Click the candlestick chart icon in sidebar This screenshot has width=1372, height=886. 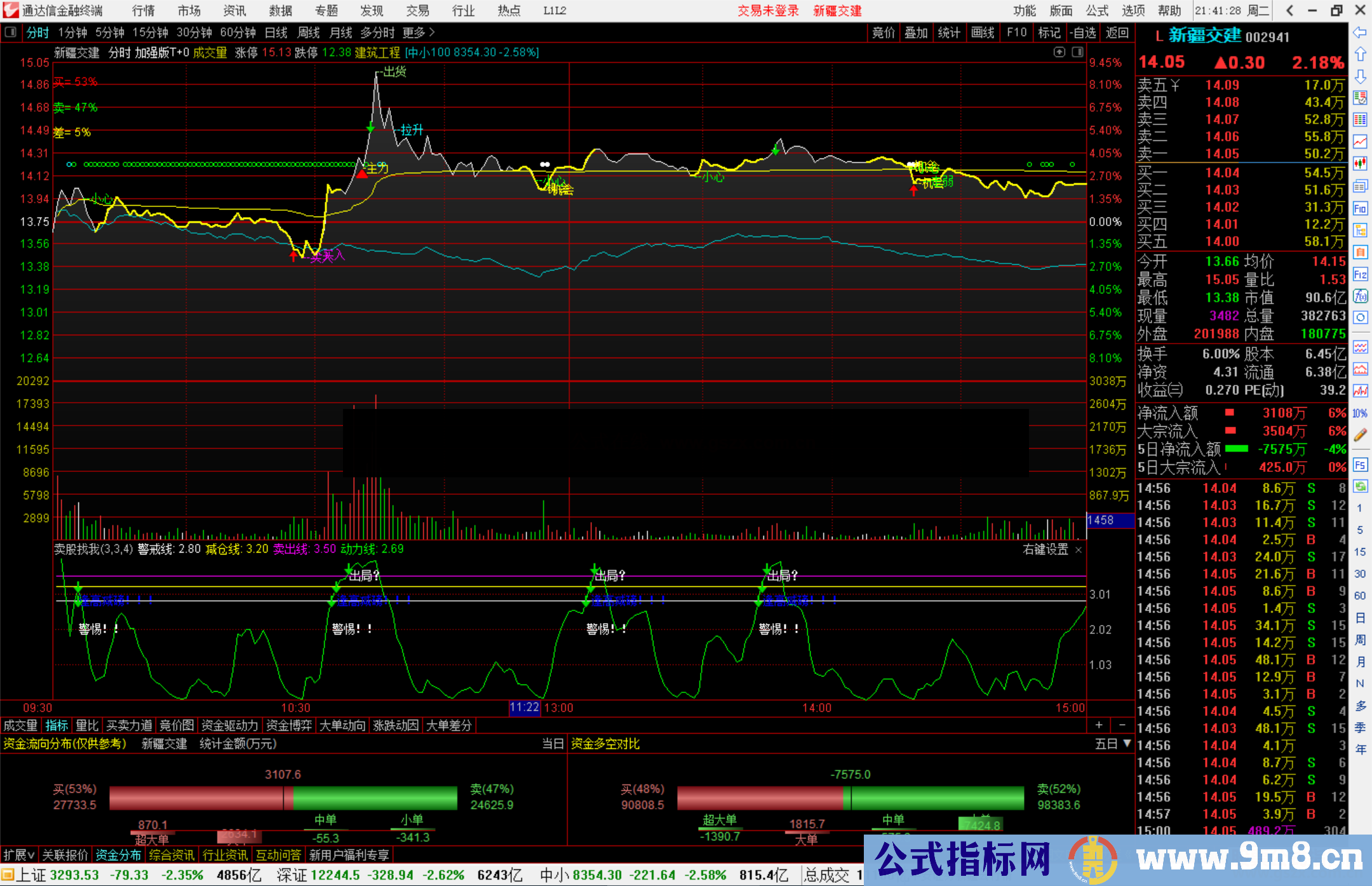coord(1360,163)
